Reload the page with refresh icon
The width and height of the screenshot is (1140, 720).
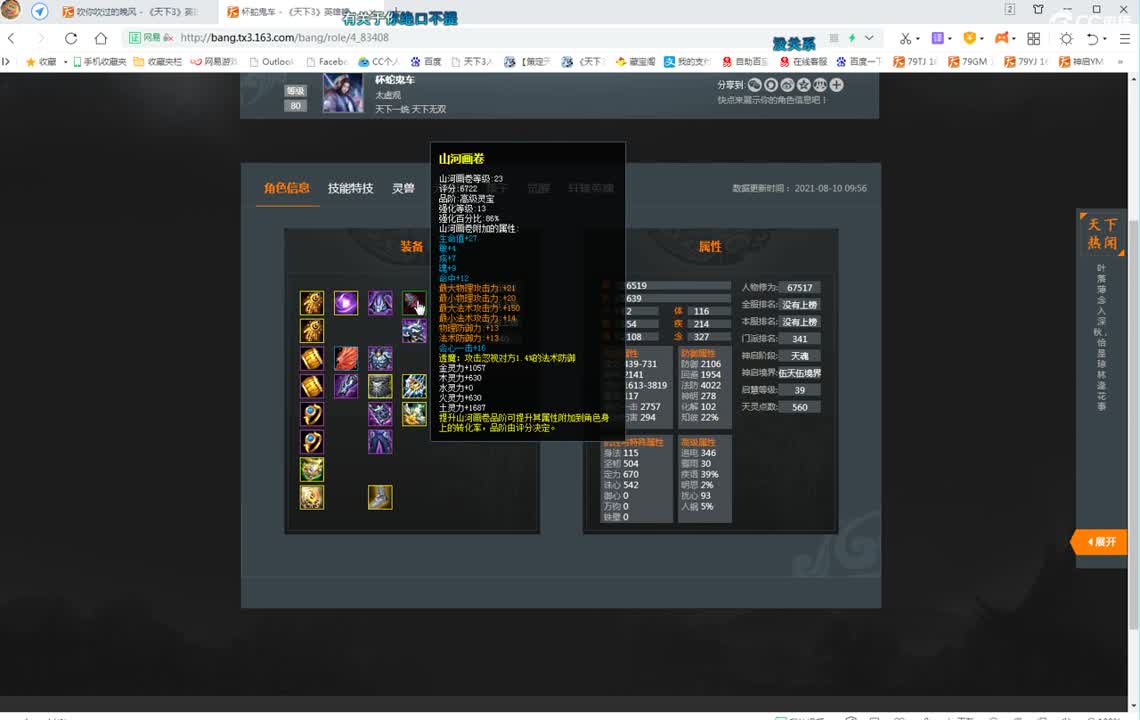(71, 38)
